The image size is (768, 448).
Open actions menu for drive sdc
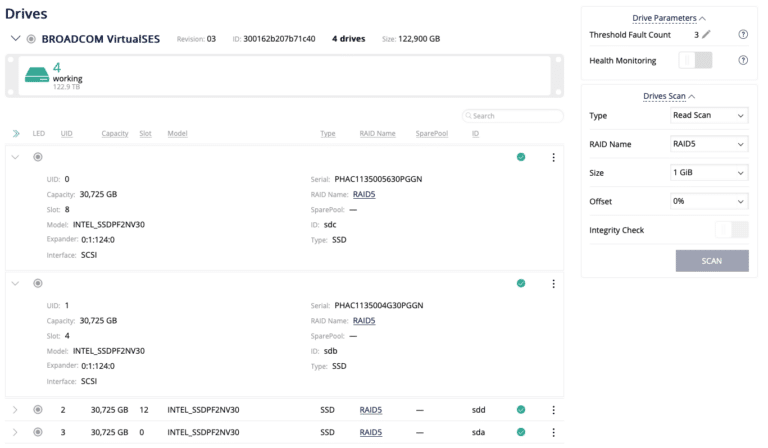coord(553,157)
